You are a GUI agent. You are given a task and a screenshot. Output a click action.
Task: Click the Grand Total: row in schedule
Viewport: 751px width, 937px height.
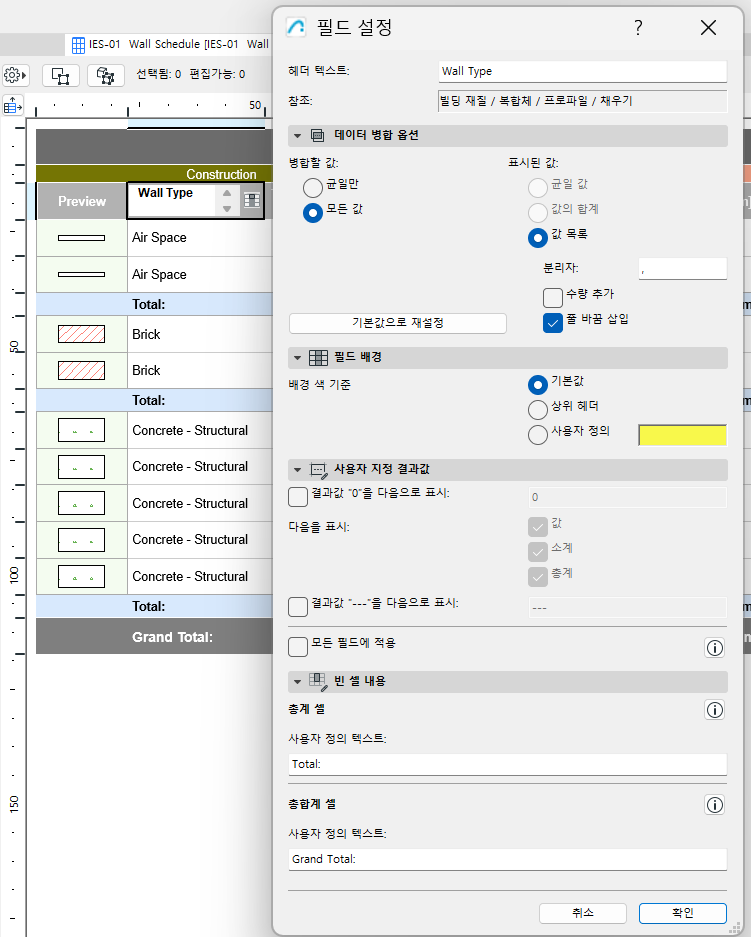[x=155, y=637]
